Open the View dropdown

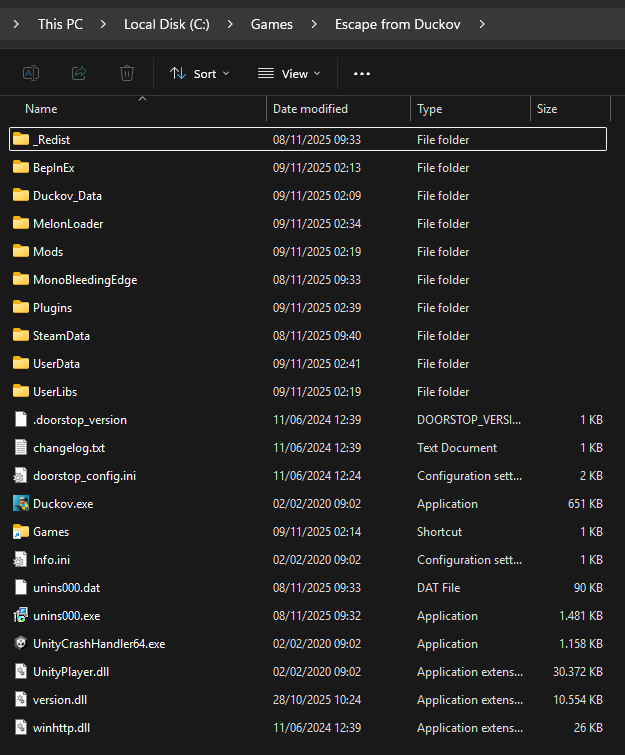[289, 74]
